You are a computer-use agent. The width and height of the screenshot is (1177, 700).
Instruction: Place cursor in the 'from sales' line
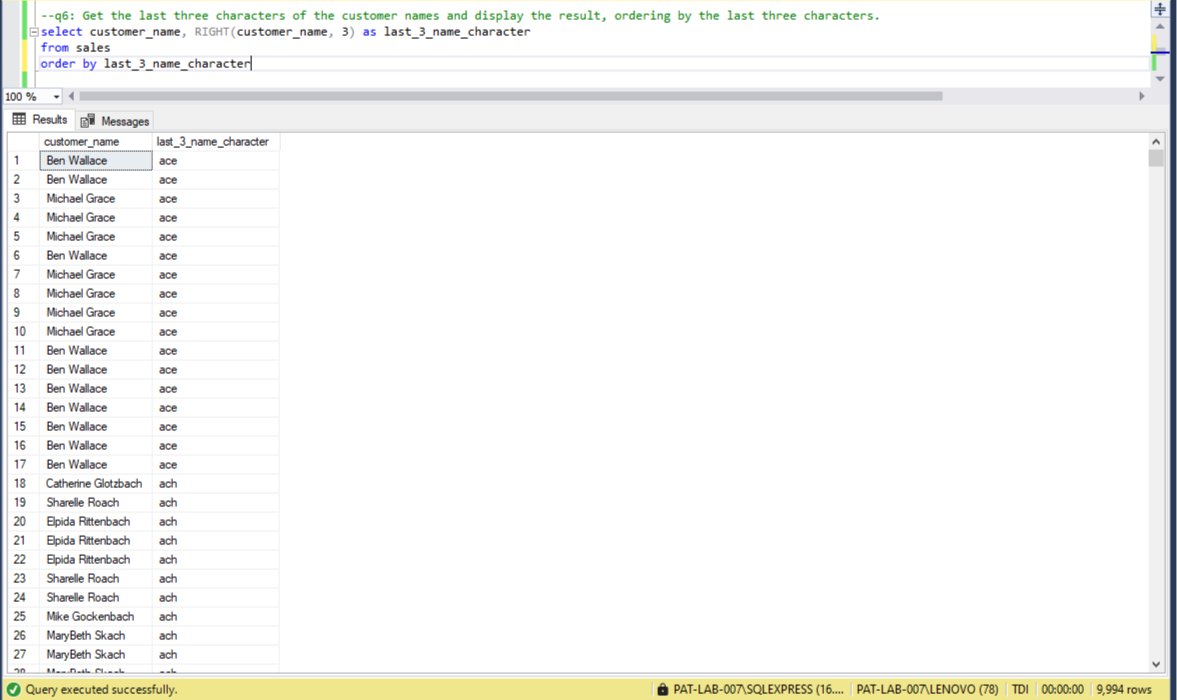(75, 47)
